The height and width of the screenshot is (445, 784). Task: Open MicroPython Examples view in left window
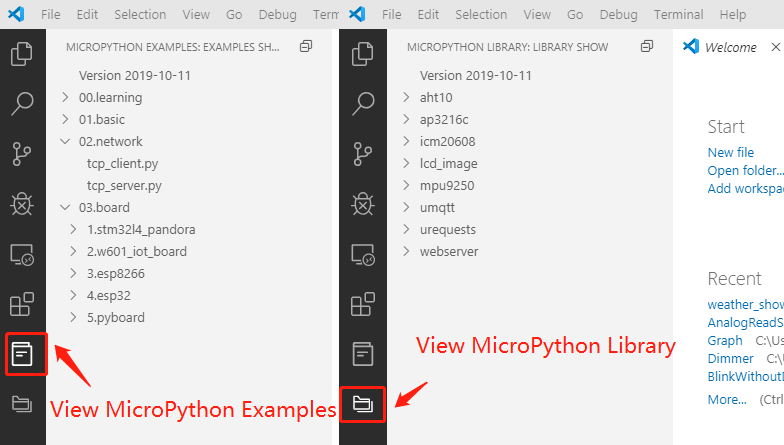point(24,353)
